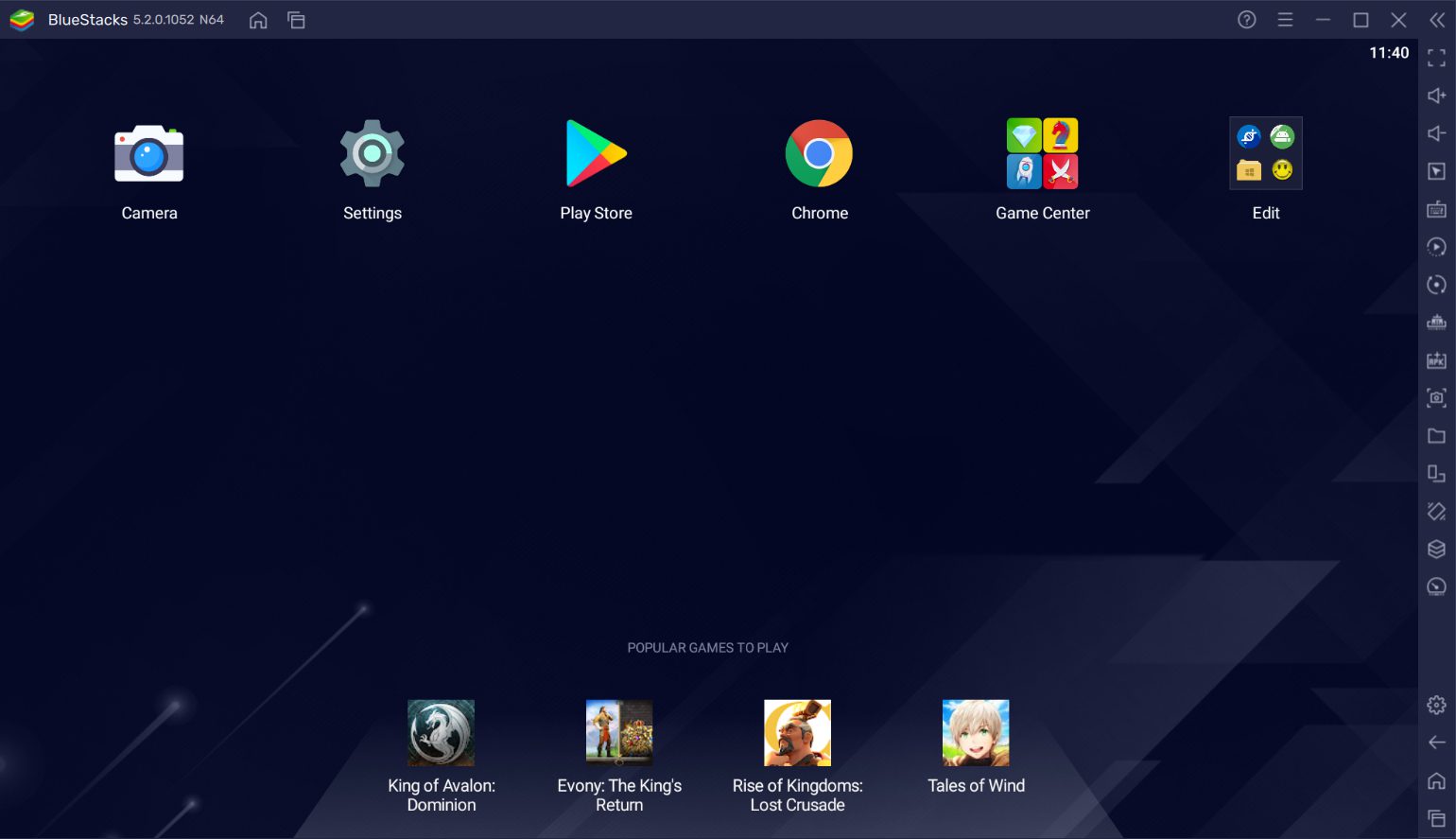Open keyboard game controls in sidebar
This screenshot has height=839, width=1456.
pyautogui.click(x=1436, y=209)
